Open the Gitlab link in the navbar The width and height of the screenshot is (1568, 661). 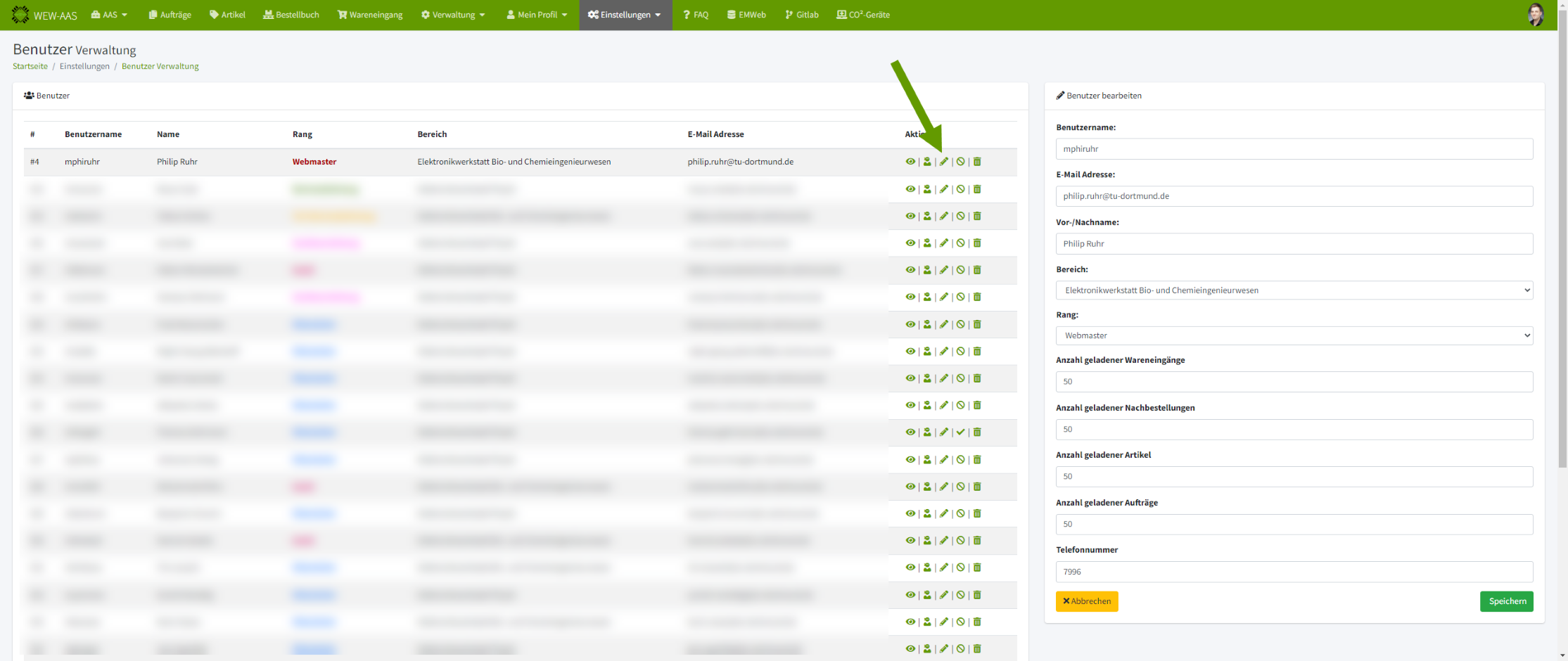tap(802, 15)
